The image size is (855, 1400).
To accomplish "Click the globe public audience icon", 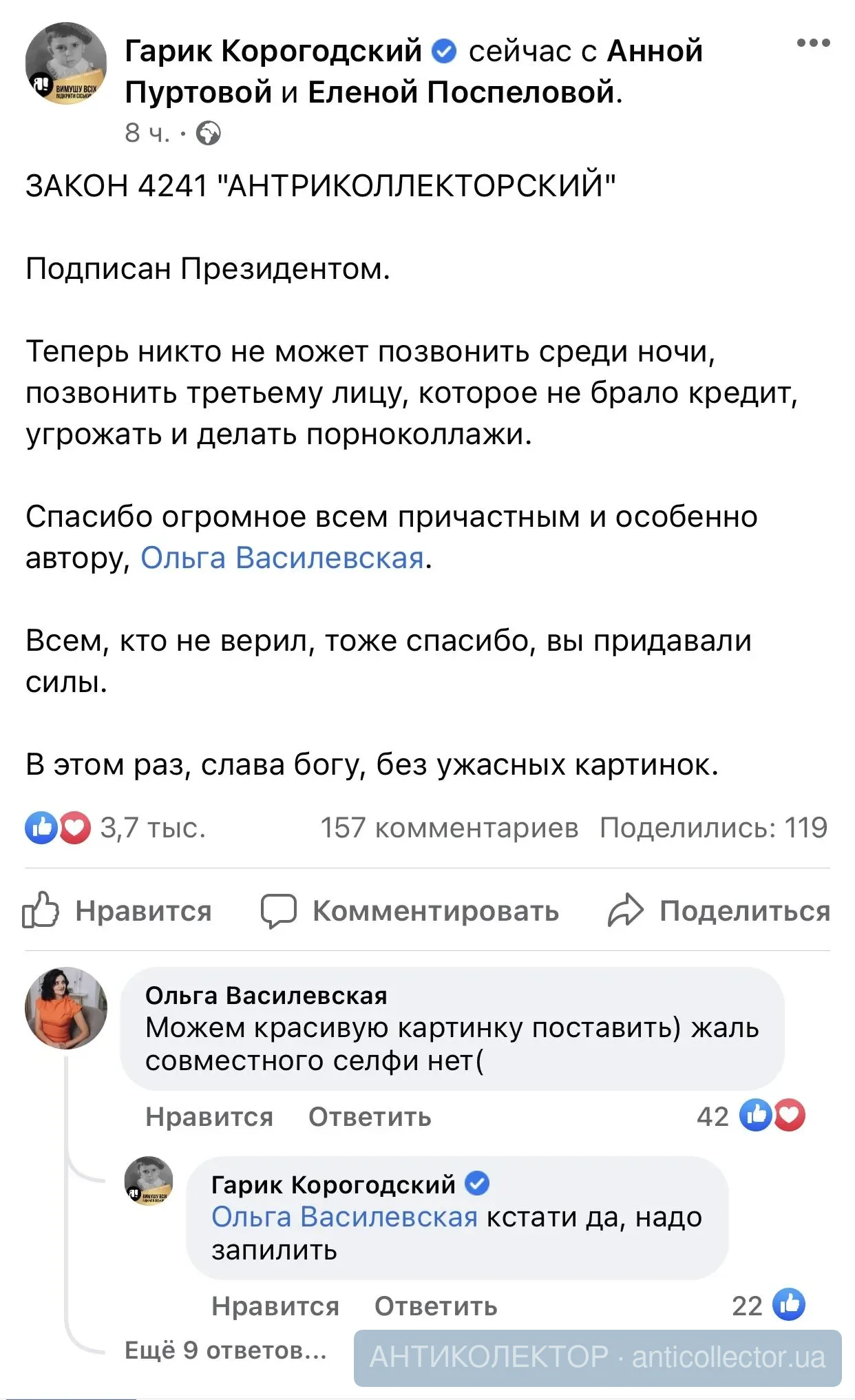I will [x=209, y=133].
